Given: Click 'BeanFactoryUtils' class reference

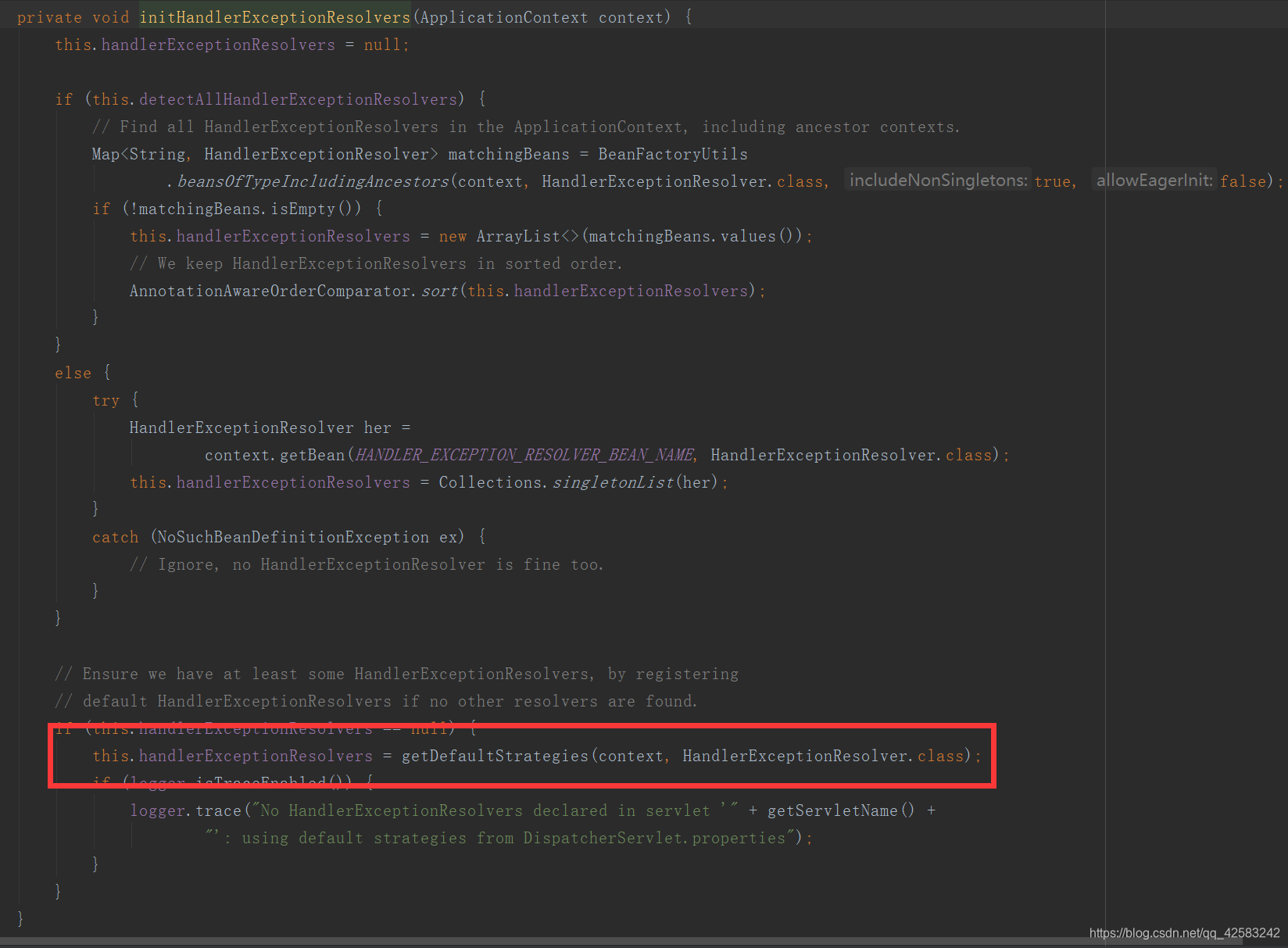Looking at the screenshot, I should click(673, 154).
